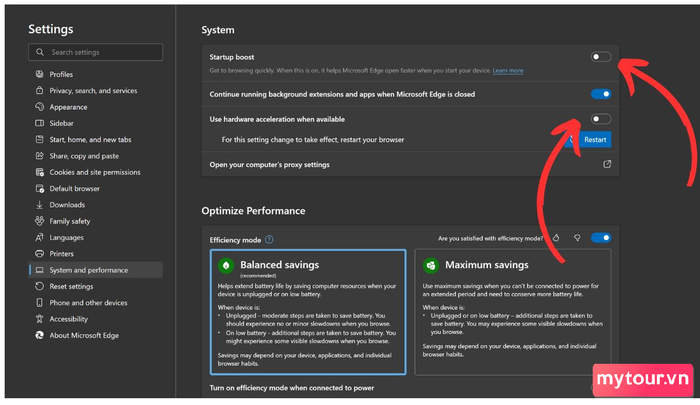Go to Appearance settings
The height and width of the screenshot is (405, 700).
pyautogui.click(x=96, y=107)
